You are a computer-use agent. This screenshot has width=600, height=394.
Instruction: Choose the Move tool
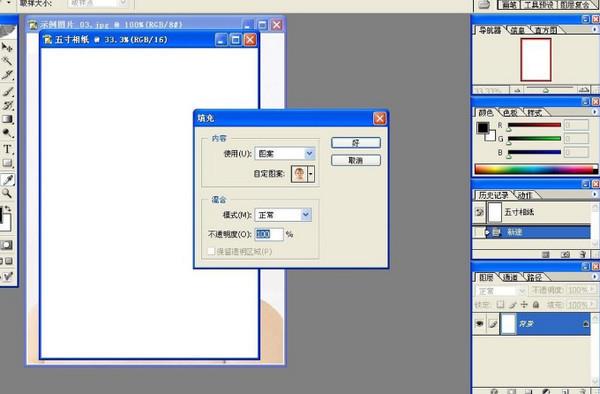[x=7, y=47]
